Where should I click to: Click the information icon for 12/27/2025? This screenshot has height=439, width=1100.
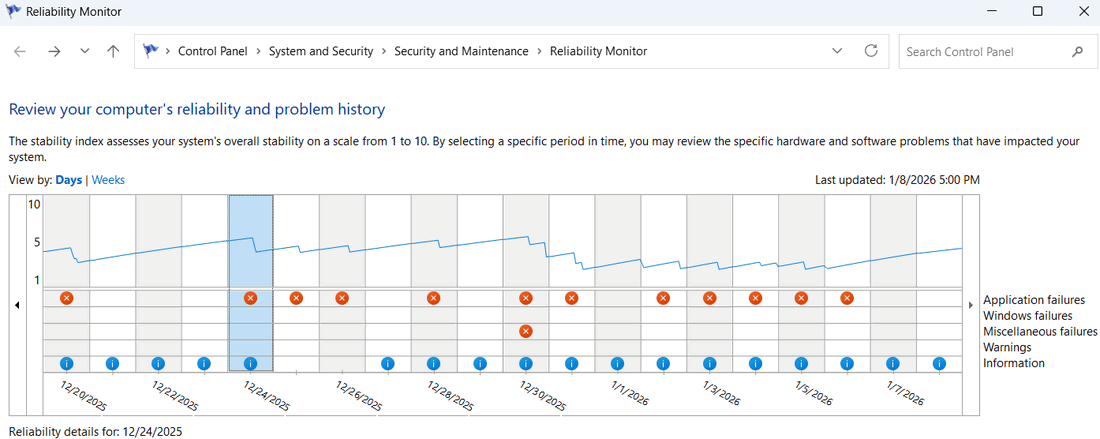(388, 364)
